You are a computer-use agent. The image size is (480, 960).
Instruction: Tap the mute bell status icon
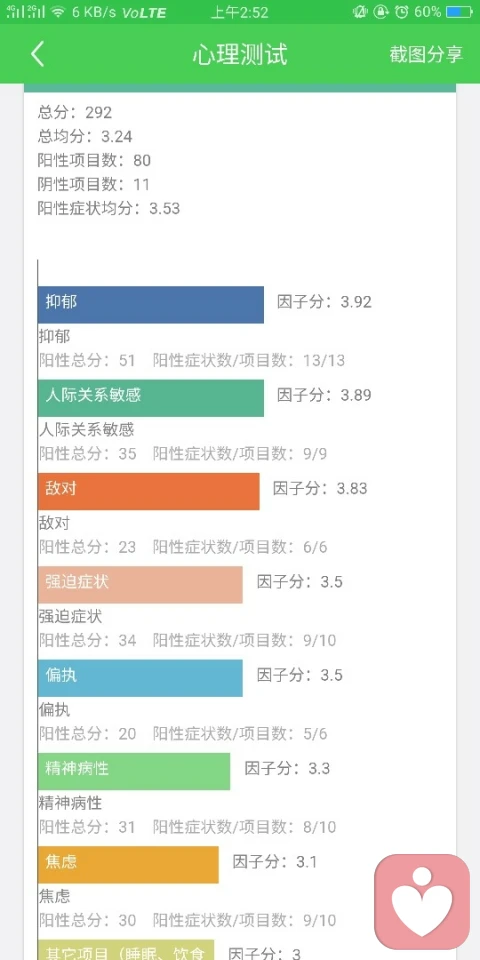point(359,12)
